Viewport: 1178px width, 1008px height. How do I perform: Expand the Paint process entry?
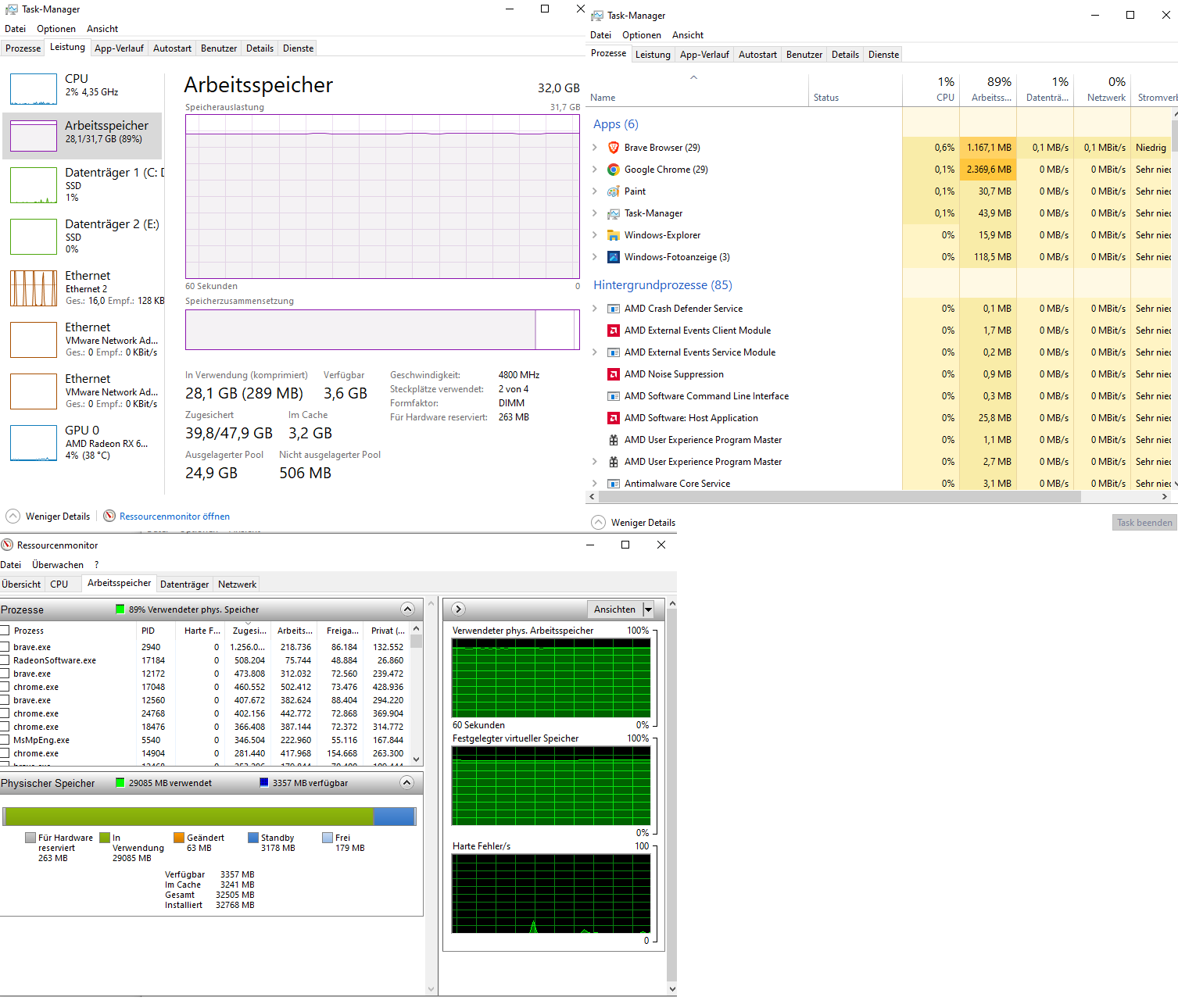595,191
